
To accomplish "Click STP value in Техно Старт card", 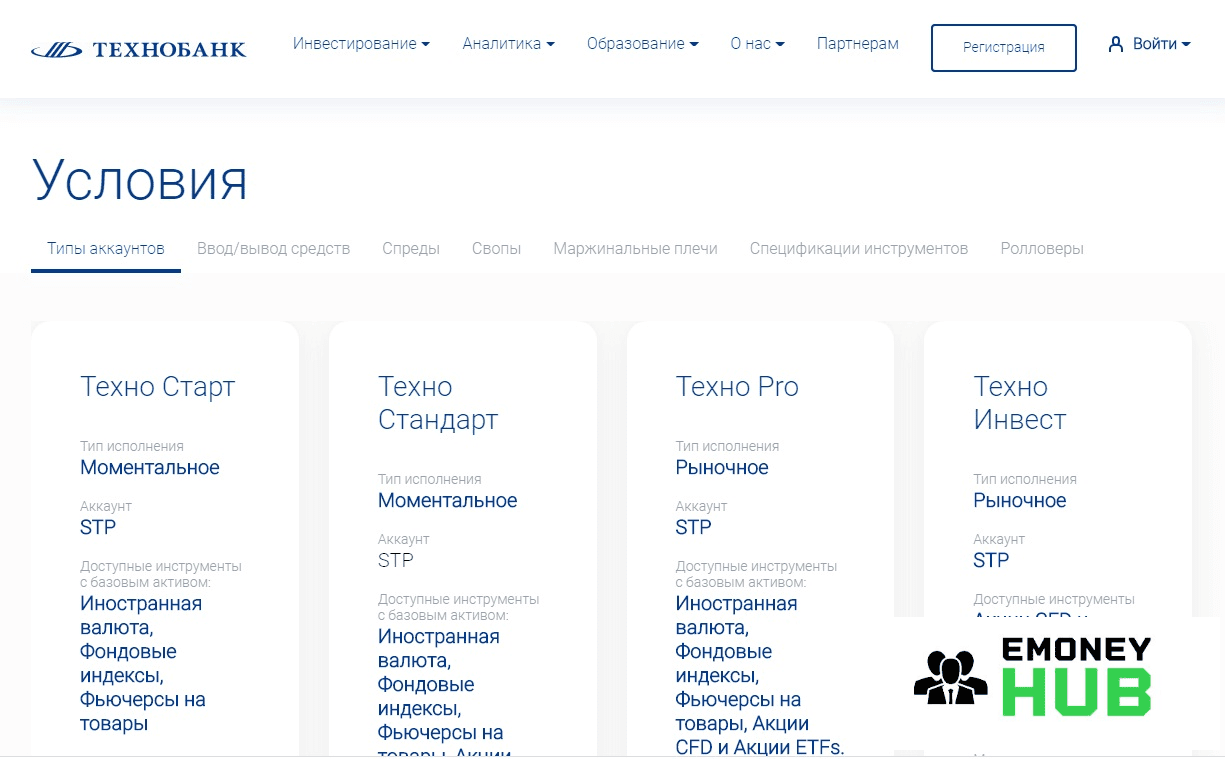I will coord(98,527).
